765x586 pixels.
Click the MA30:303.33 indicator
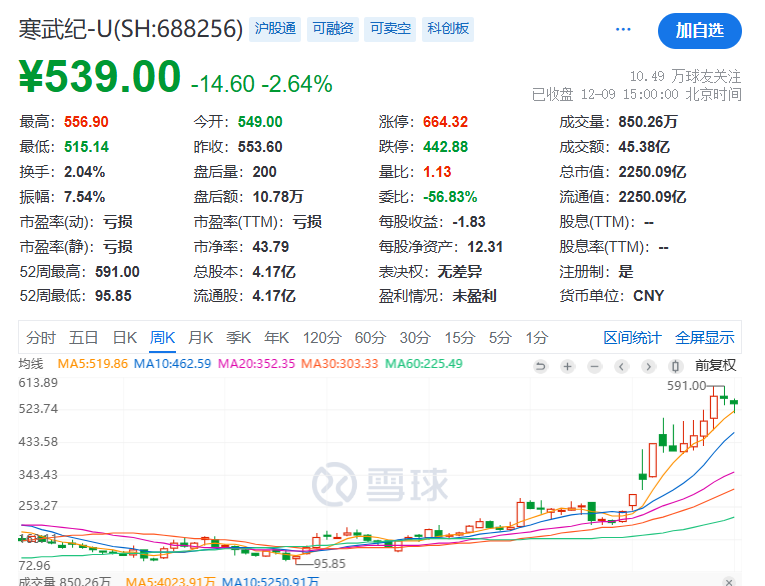click(340, 364)
